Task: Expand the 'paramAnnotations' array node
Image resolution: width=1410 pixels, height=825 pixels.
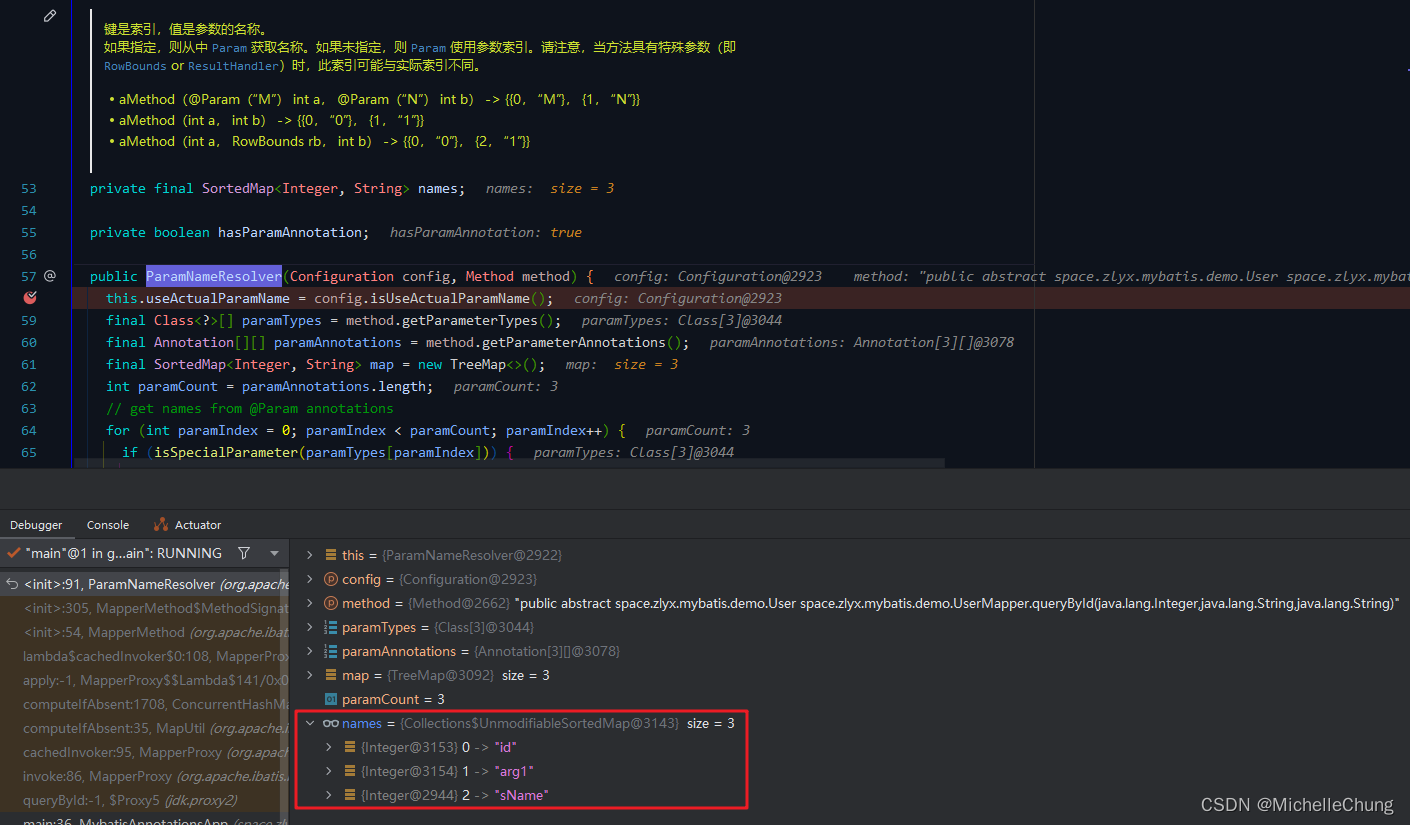Action: click(310, 651)
